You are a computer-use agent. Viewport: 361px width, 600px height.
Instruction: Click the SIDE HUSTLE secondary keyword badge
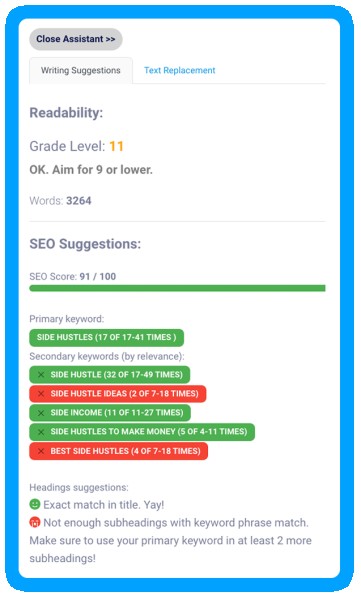(109, 375)
